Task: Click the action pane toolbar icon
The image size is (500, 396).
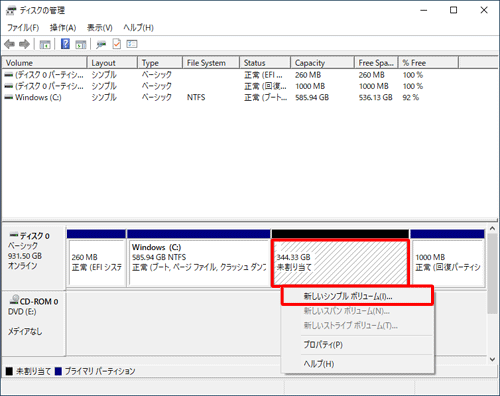Action: [x=81, y=44]
